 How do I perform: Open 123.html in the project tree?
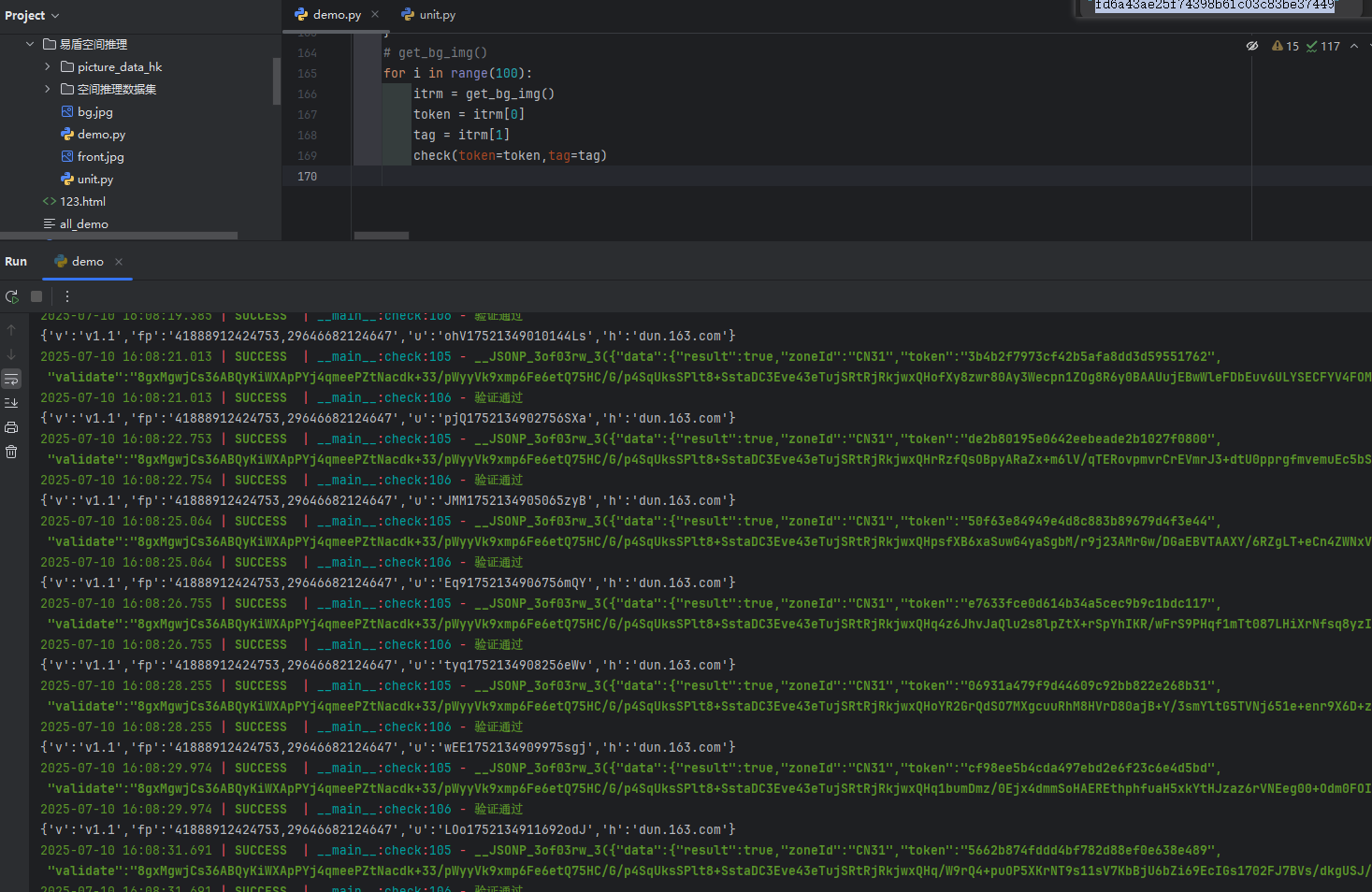[x=82, y=201]
